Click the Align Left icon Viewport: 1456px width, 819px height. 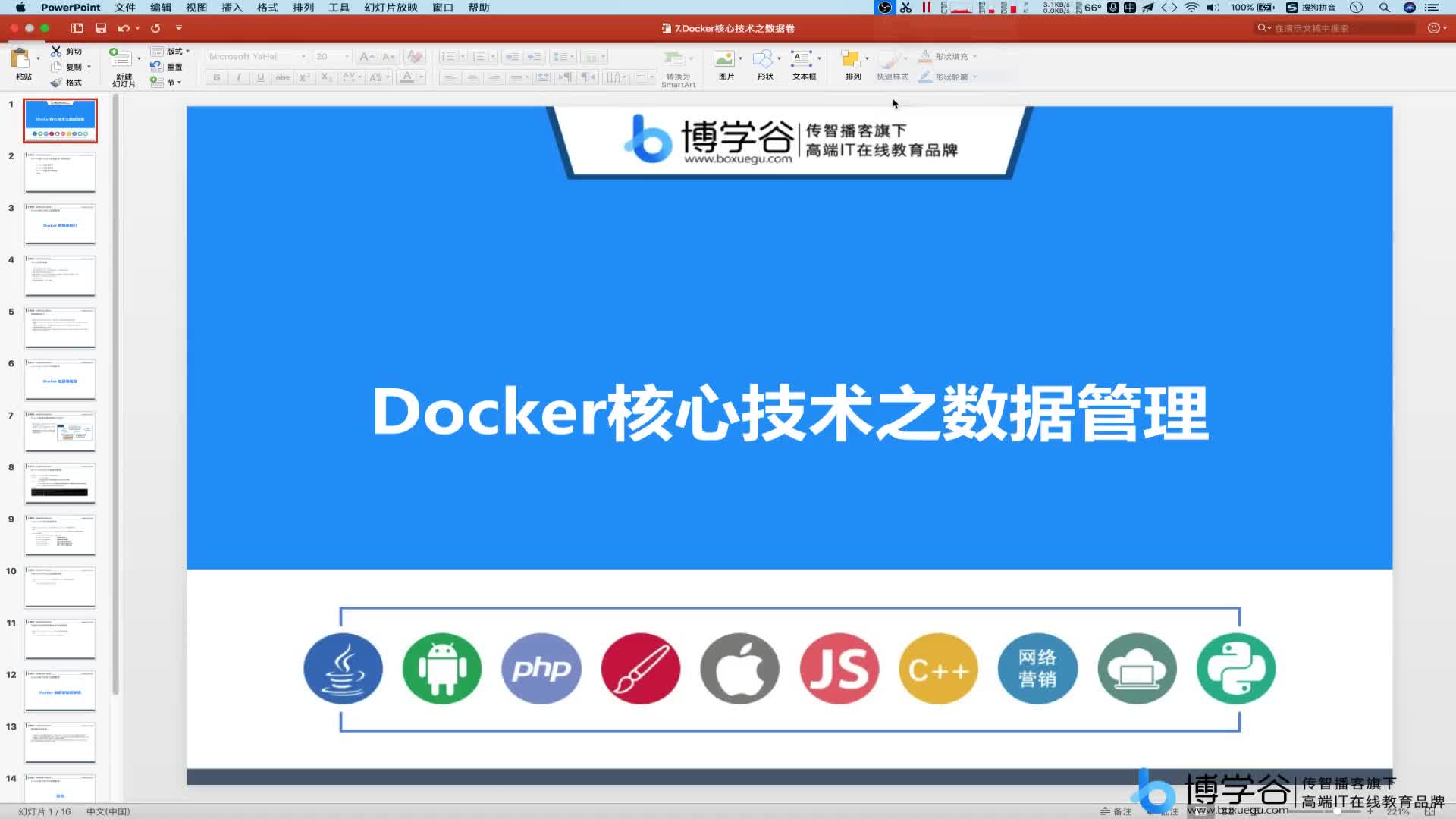pos(450,77)
